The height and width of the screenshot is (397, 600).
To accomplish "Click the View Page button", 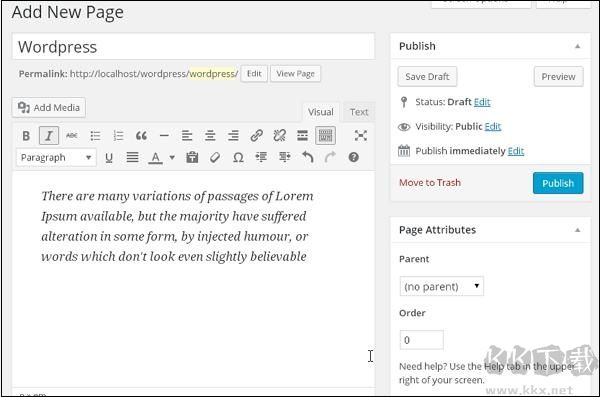I will [x=295, y=74].
